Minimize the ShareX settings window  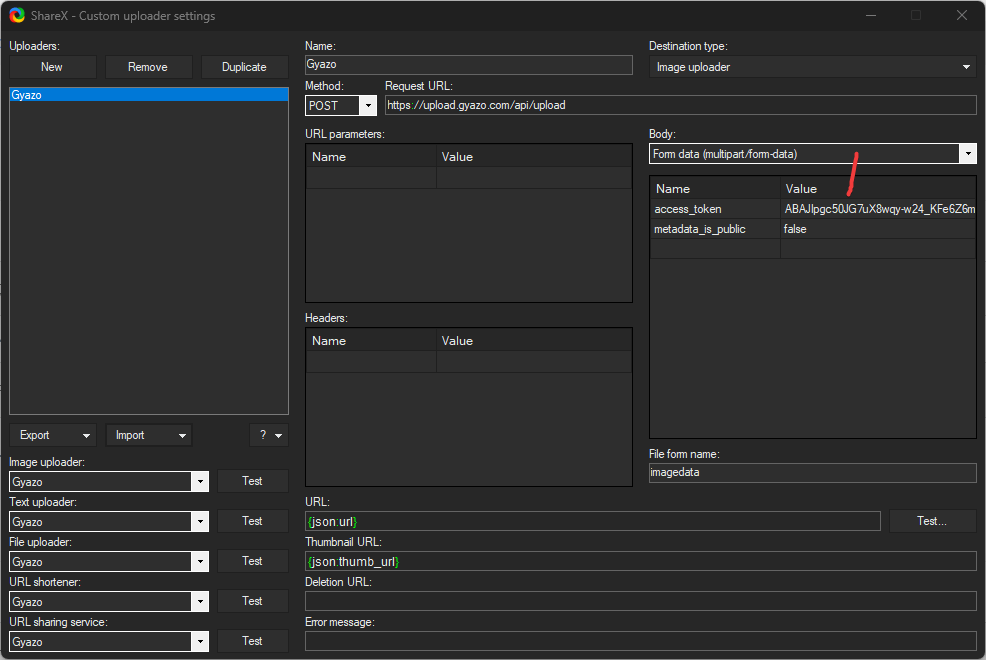tap(871, 15)
